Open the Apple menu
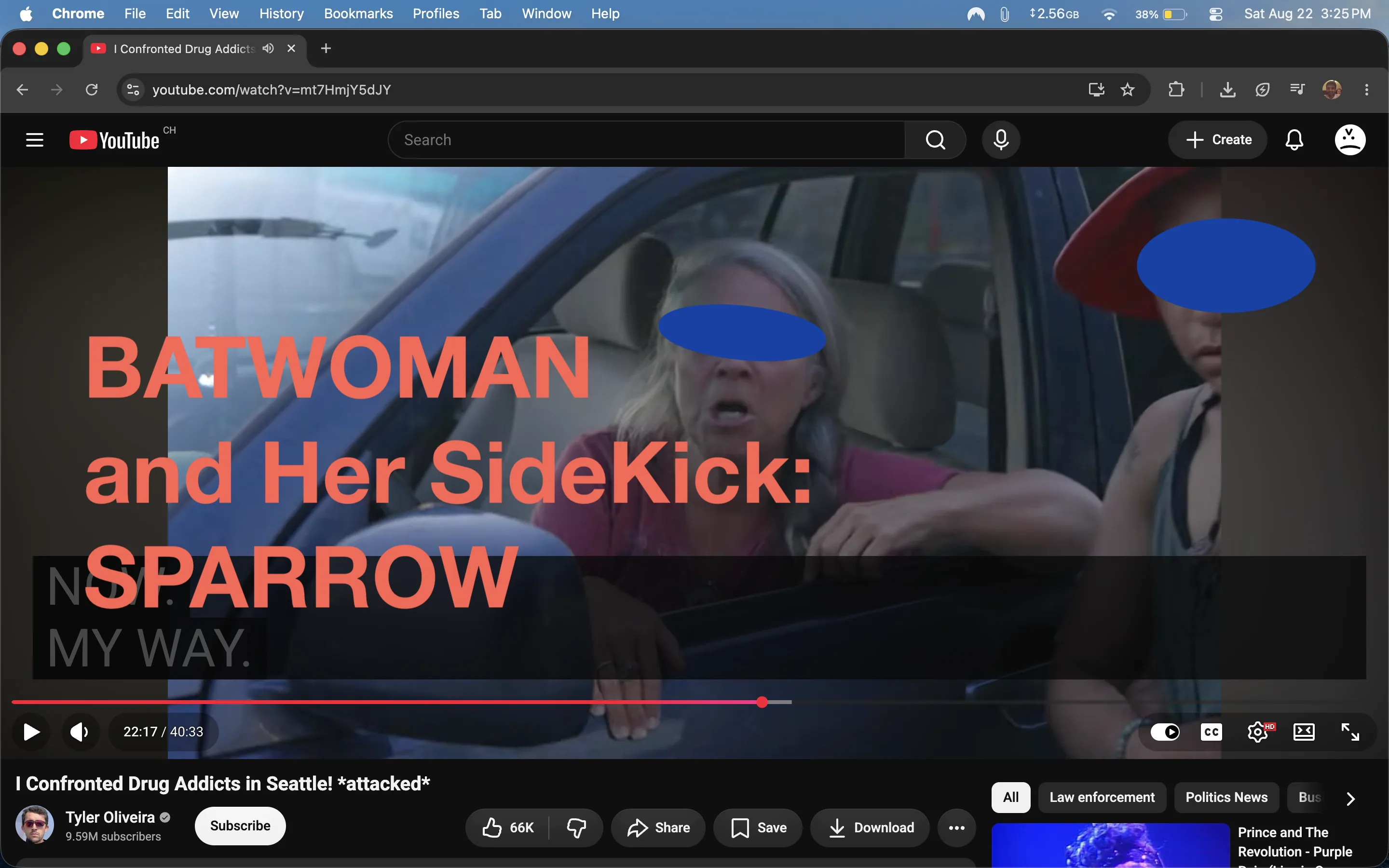 pos(26,14)
